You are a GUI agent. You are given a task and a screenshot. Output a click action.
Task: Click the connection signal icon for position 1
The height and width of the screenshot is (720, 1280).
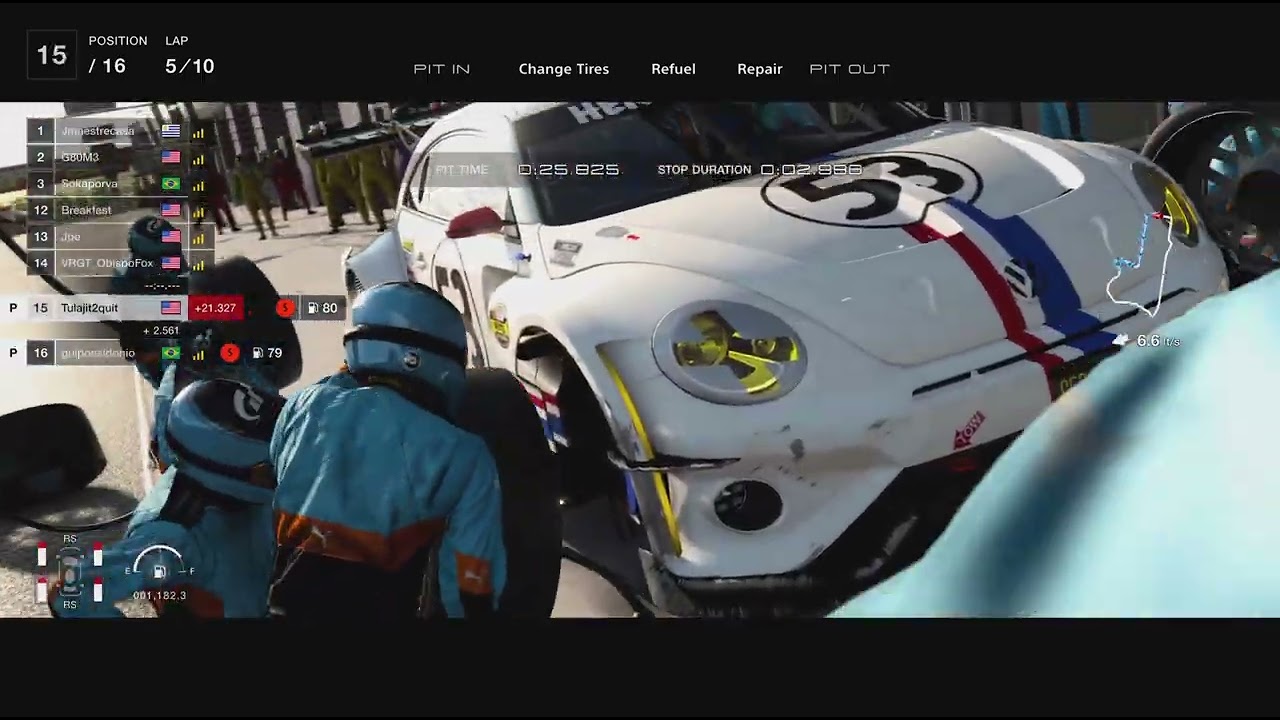198,132
